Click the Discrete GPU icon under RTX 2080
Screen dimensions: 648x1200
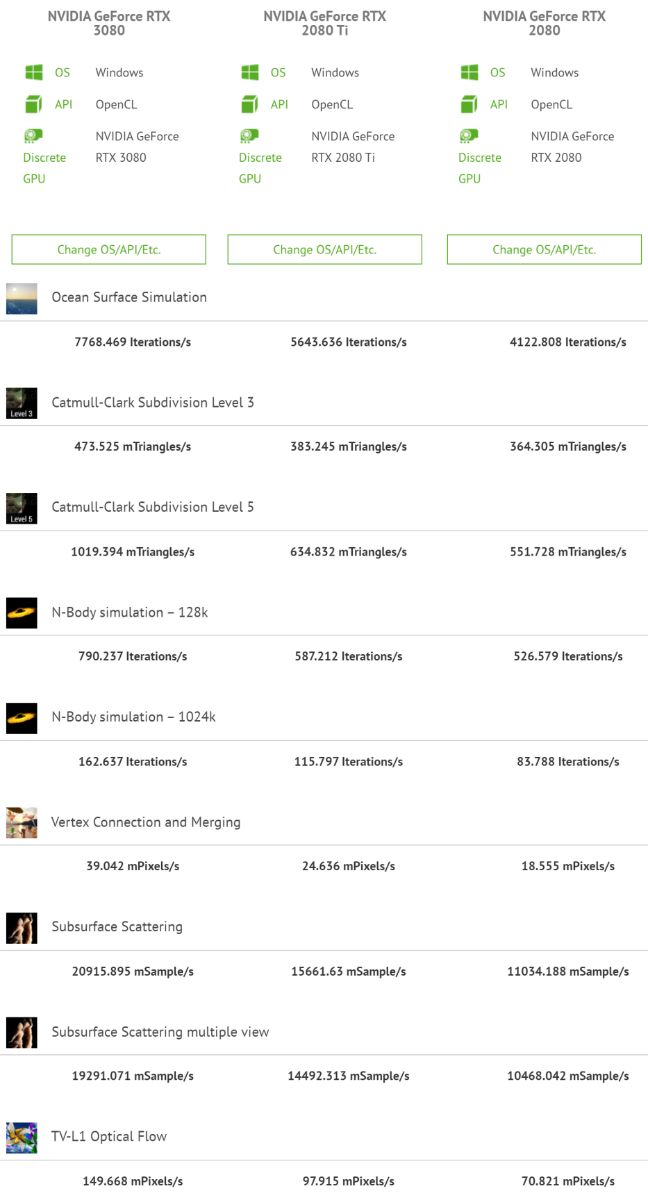[468, 136]
